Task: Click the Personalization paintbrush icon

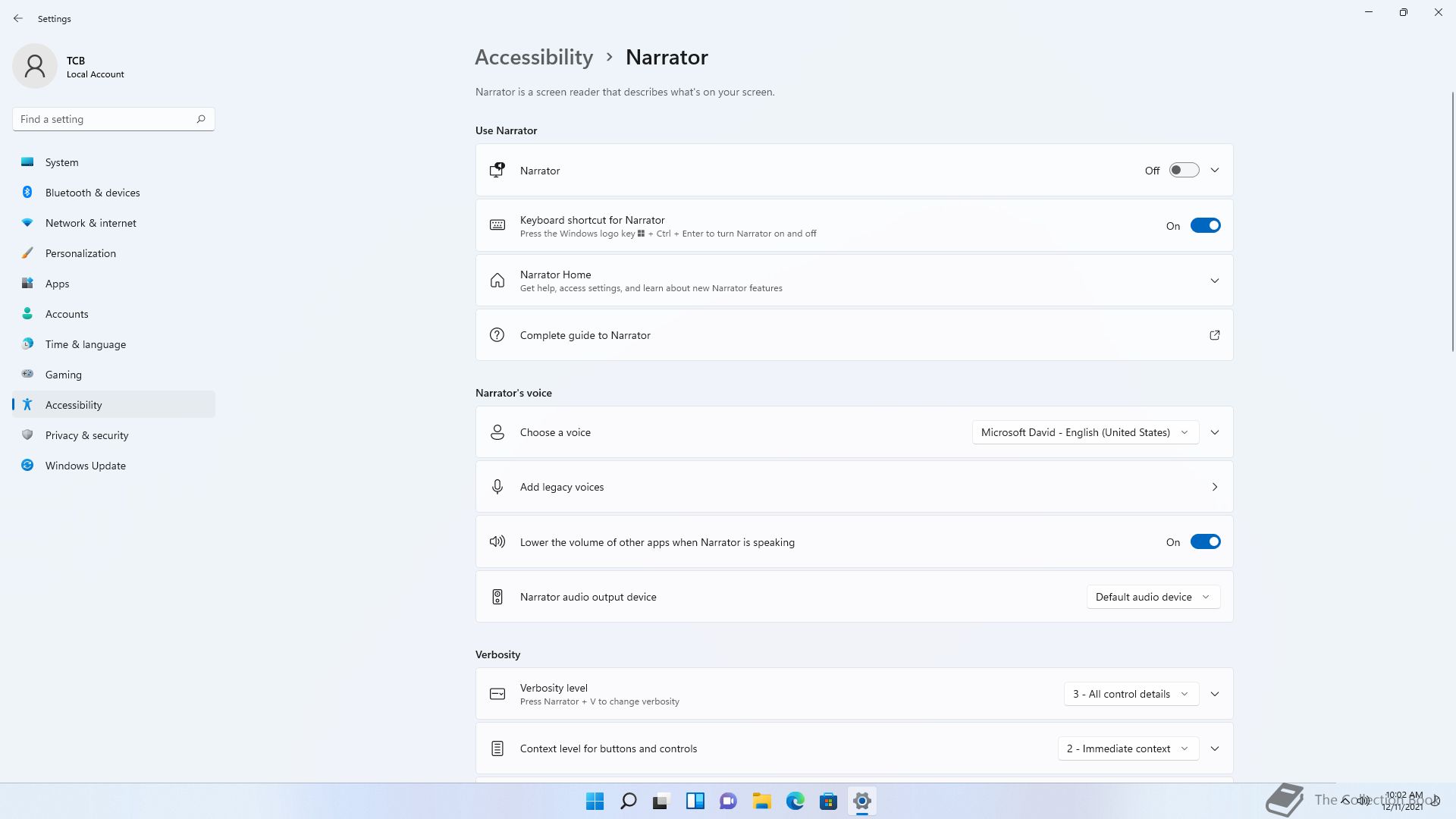Action: 27,253
